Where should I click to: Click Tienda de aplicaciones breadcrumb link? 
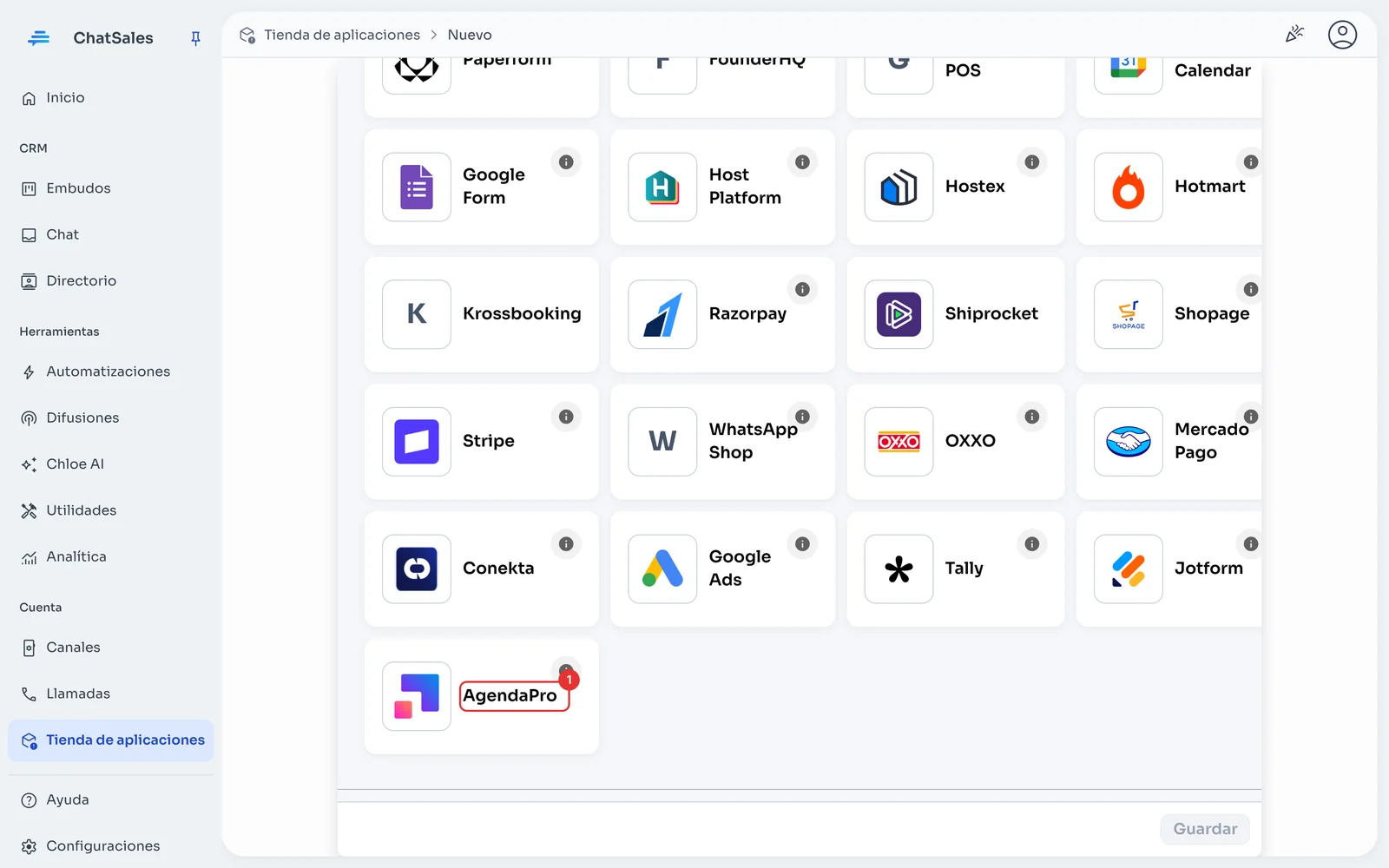click(x=342, y=35)
